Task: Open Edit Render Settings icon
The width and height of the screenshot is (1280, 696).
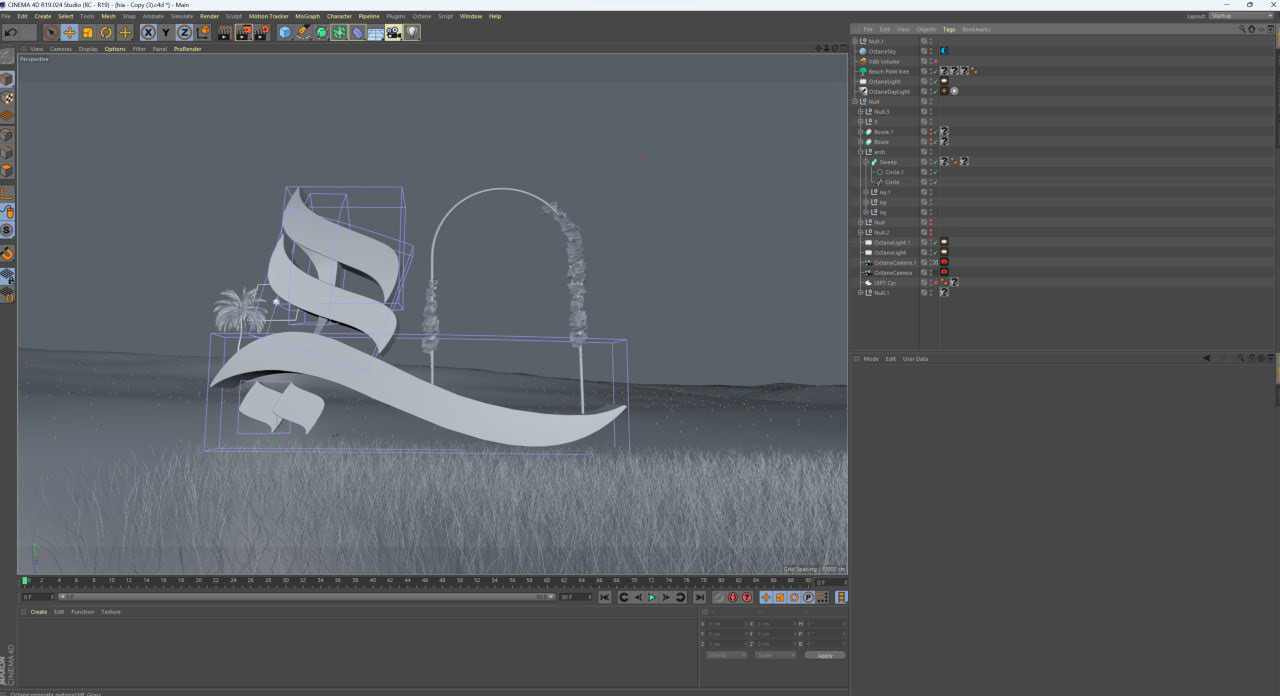Action: coord(261,33)
